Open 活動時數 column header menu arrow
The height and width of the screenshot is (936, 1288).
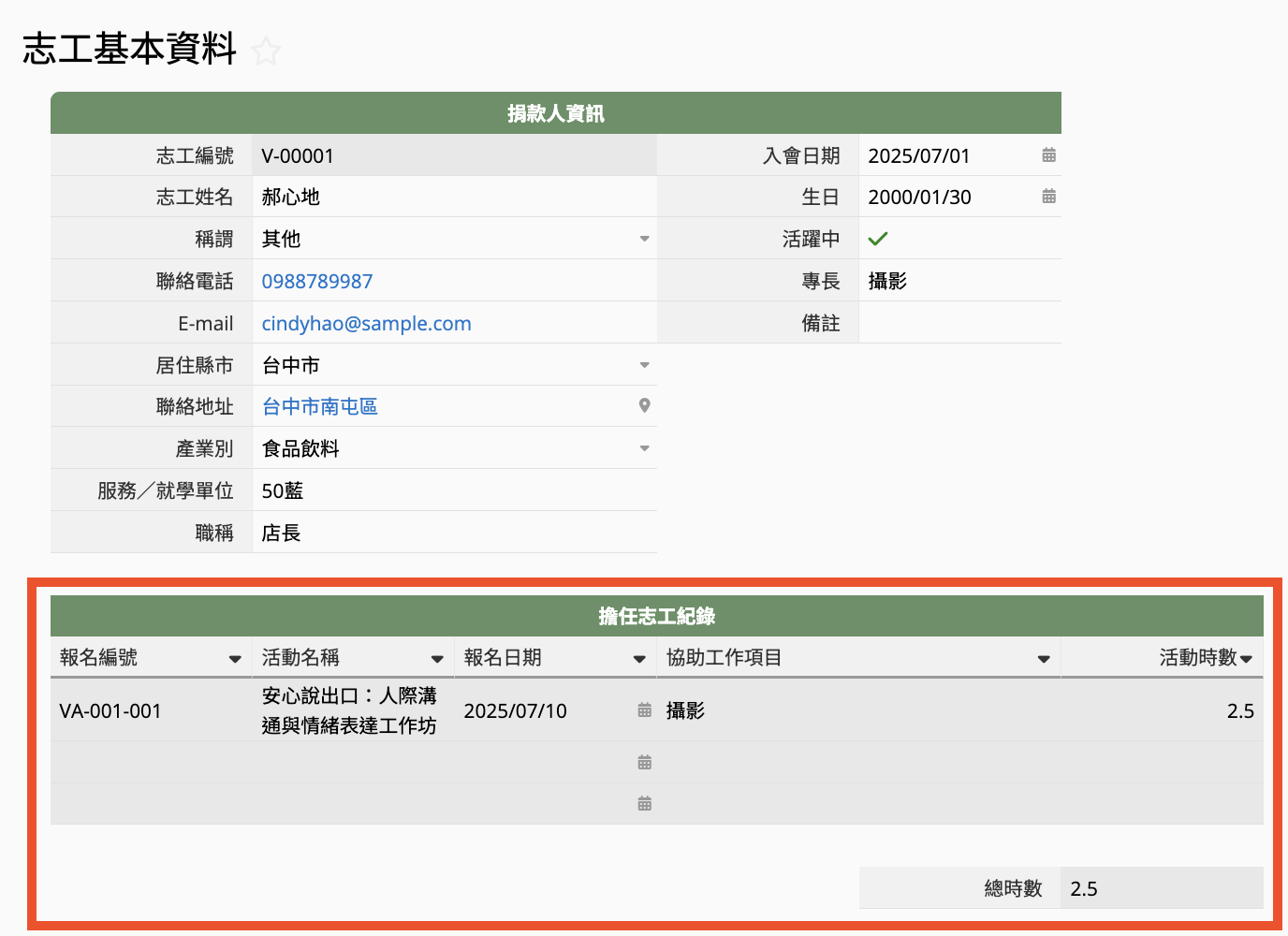[x=1246, y=659]
